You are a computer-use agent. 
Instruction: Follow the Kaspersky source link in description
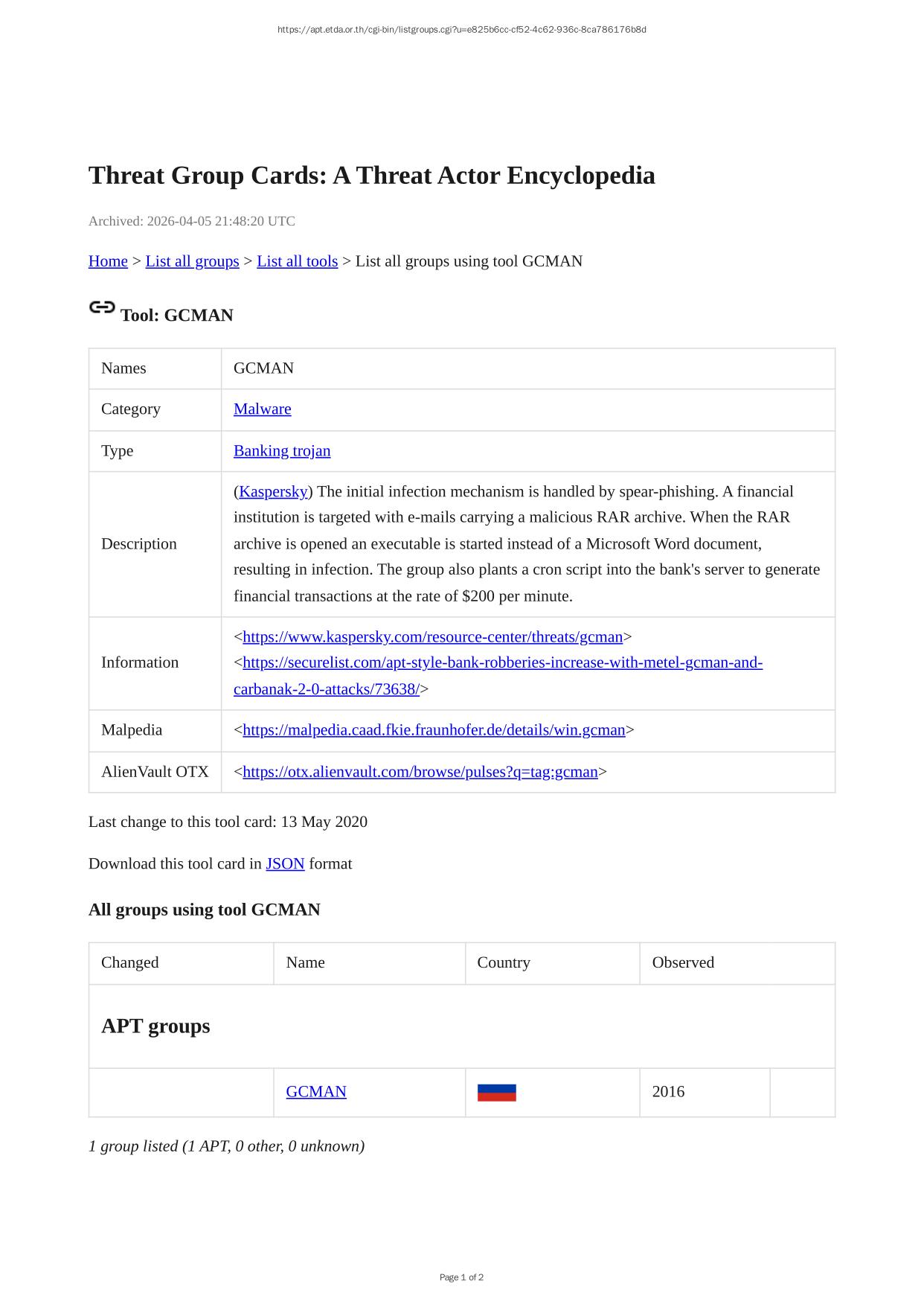[x=273, y=492]
